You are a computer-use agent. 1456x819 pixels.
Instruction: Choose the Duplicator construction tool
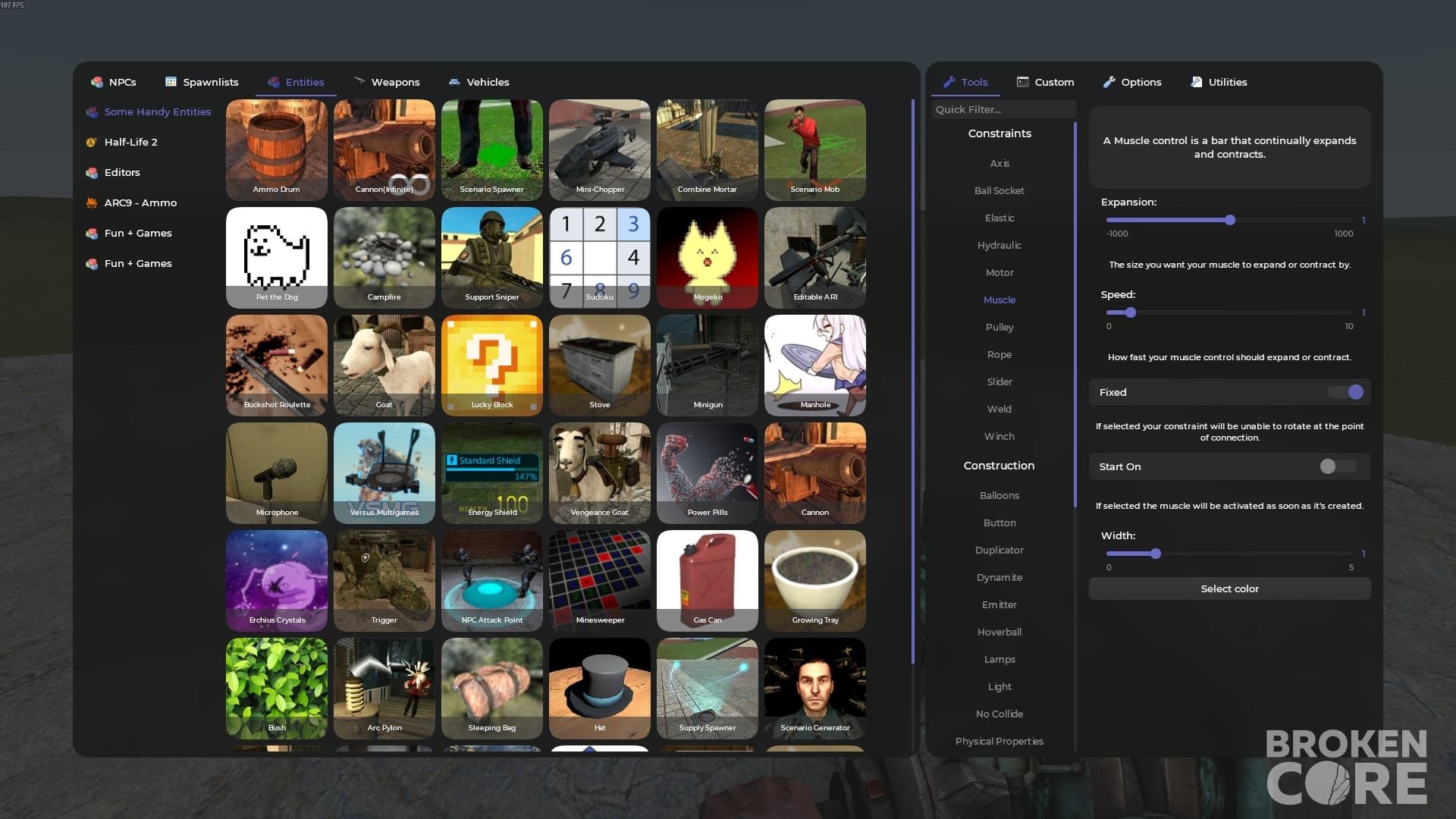point(999,550)
